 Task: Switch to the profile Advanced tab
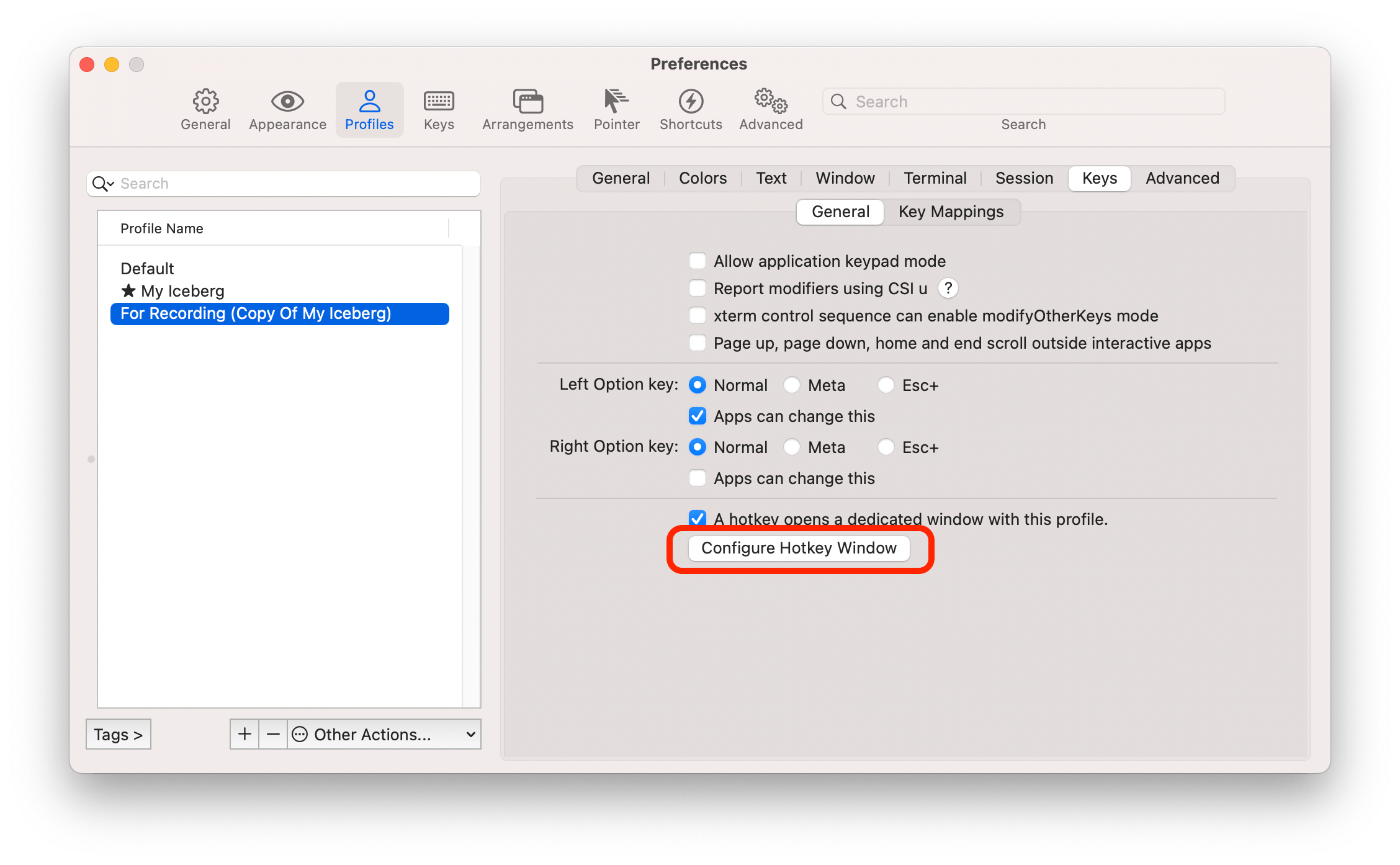[1182, 178]
